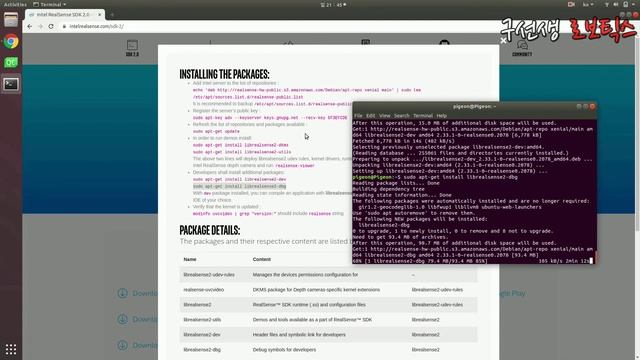Screen dimensions: 640x360
Task: Click the 'Content' table column header
Action: 262,259
